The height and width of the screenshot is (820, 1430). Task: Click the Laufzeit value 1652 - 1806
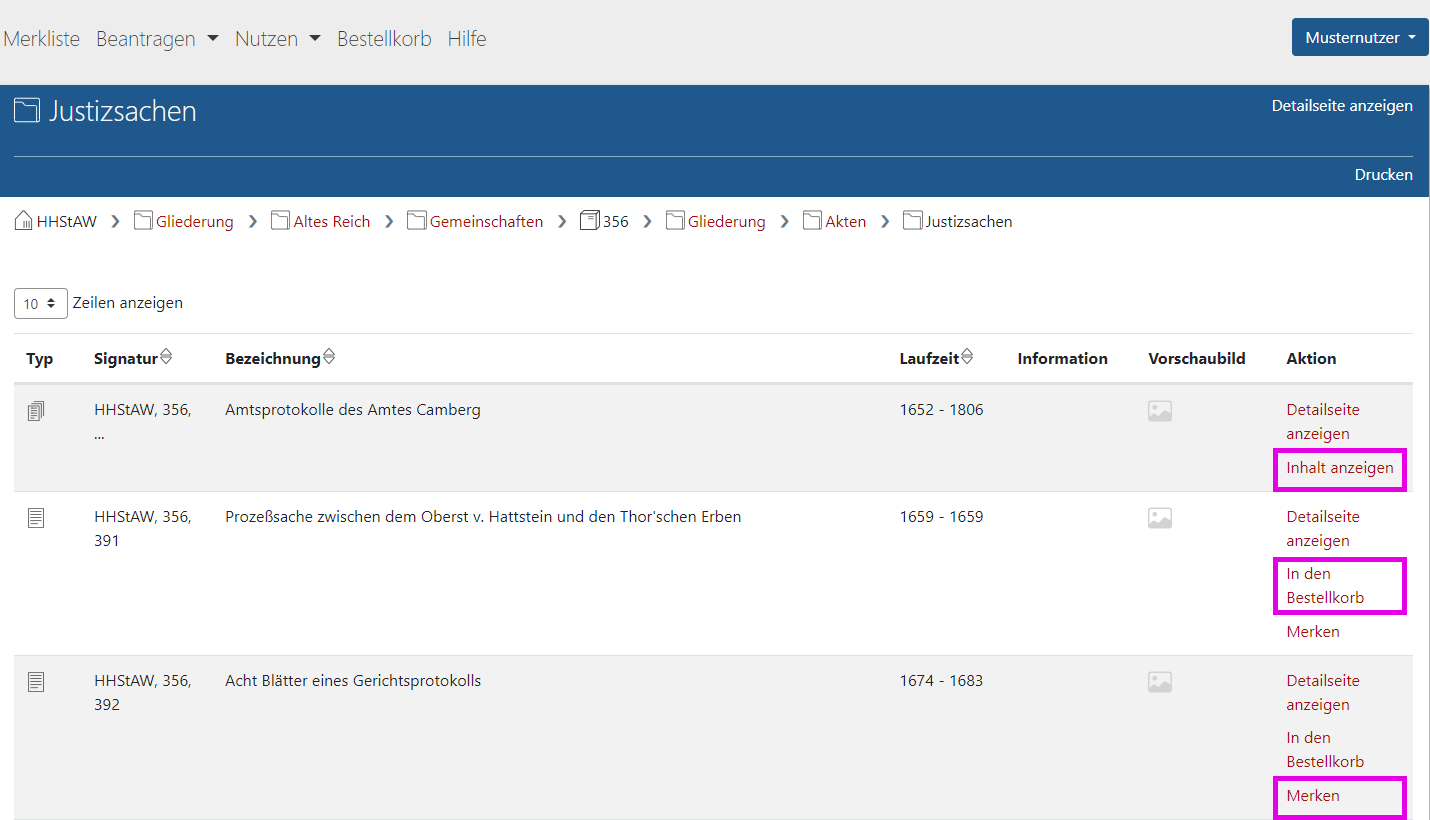(941, 409)
